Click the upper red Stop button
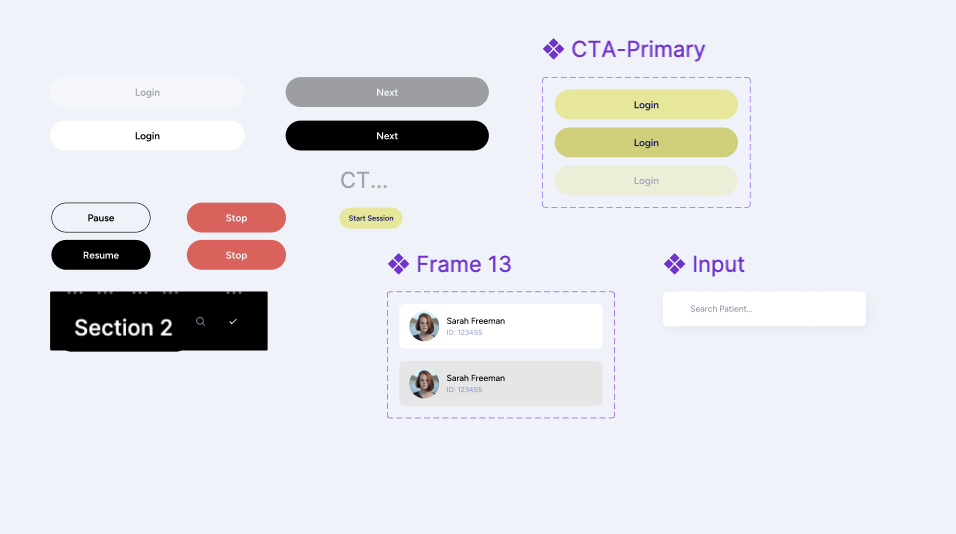 [236, 218]
